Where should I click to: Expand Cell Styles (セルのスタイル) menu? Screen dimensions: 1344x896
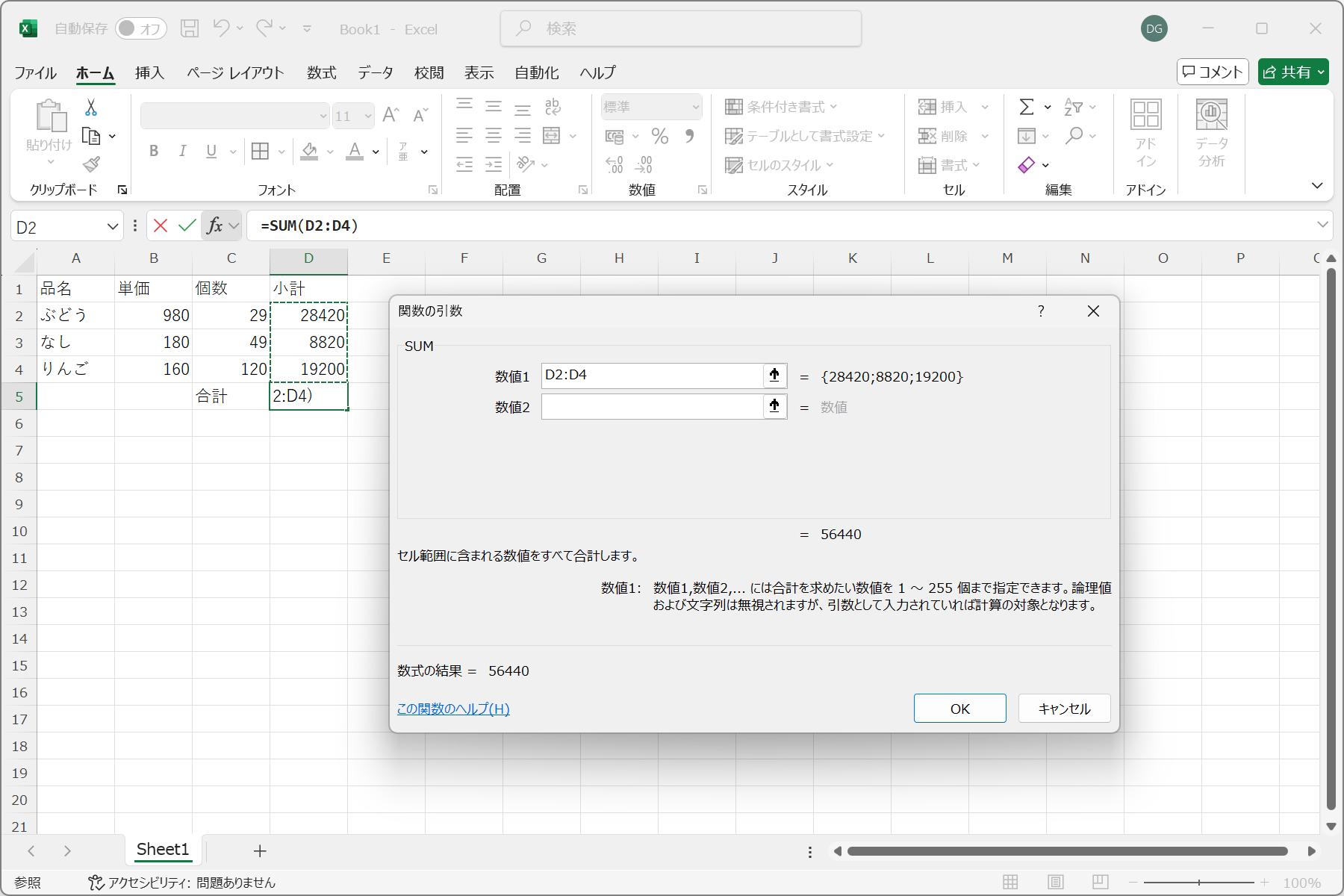coord(780,165)
